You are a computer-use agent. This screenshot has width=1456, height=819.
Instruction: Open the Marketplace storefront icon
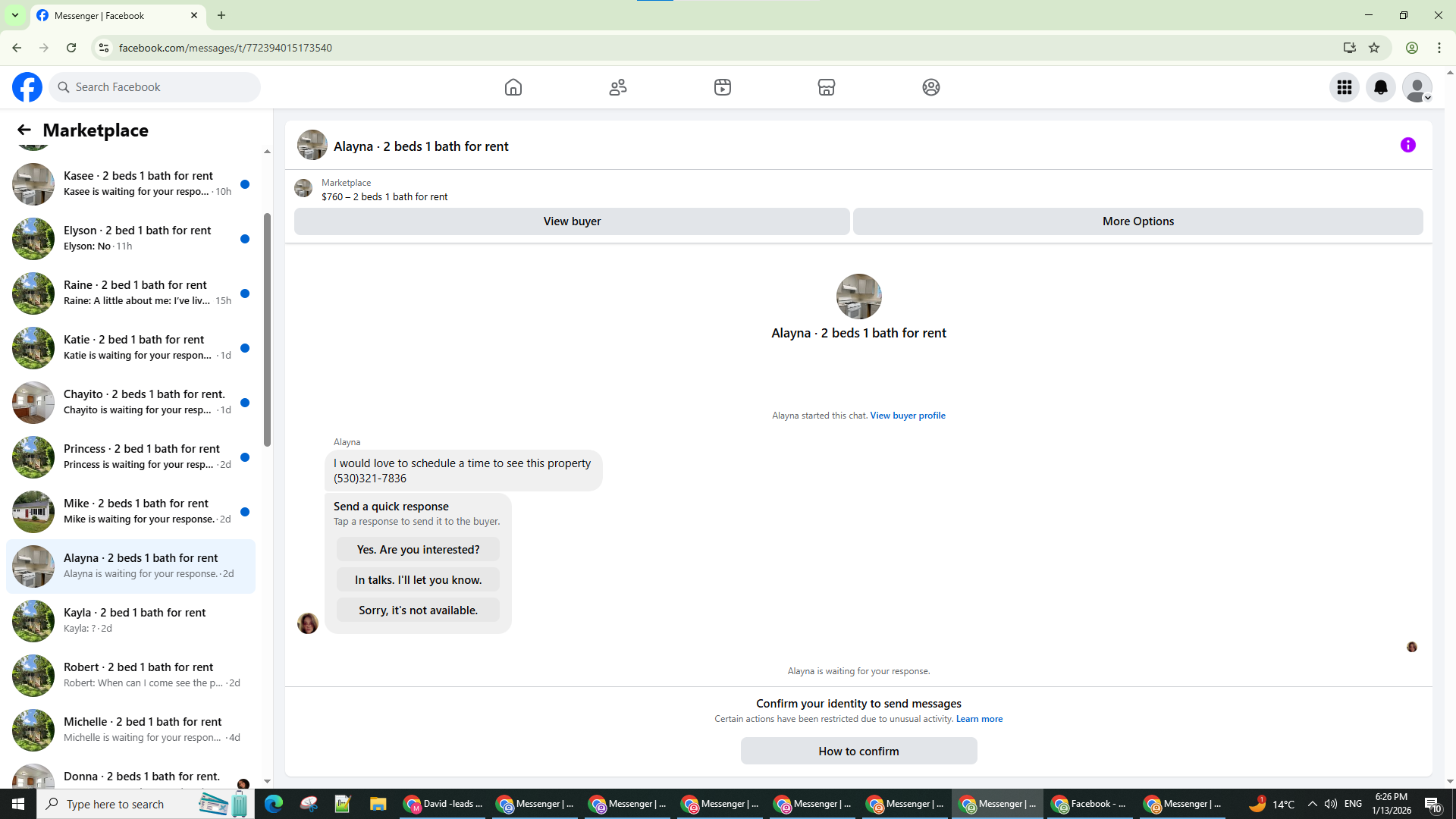click(x=827, y=87)
